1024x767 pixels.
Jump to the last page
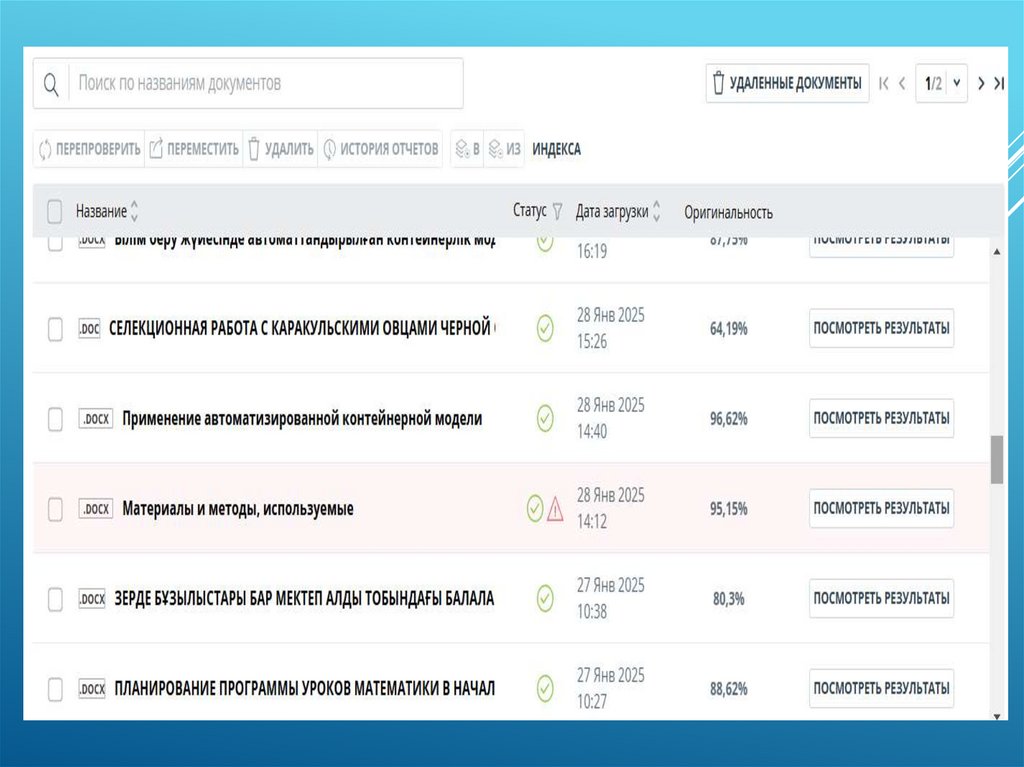click(999, 84)
